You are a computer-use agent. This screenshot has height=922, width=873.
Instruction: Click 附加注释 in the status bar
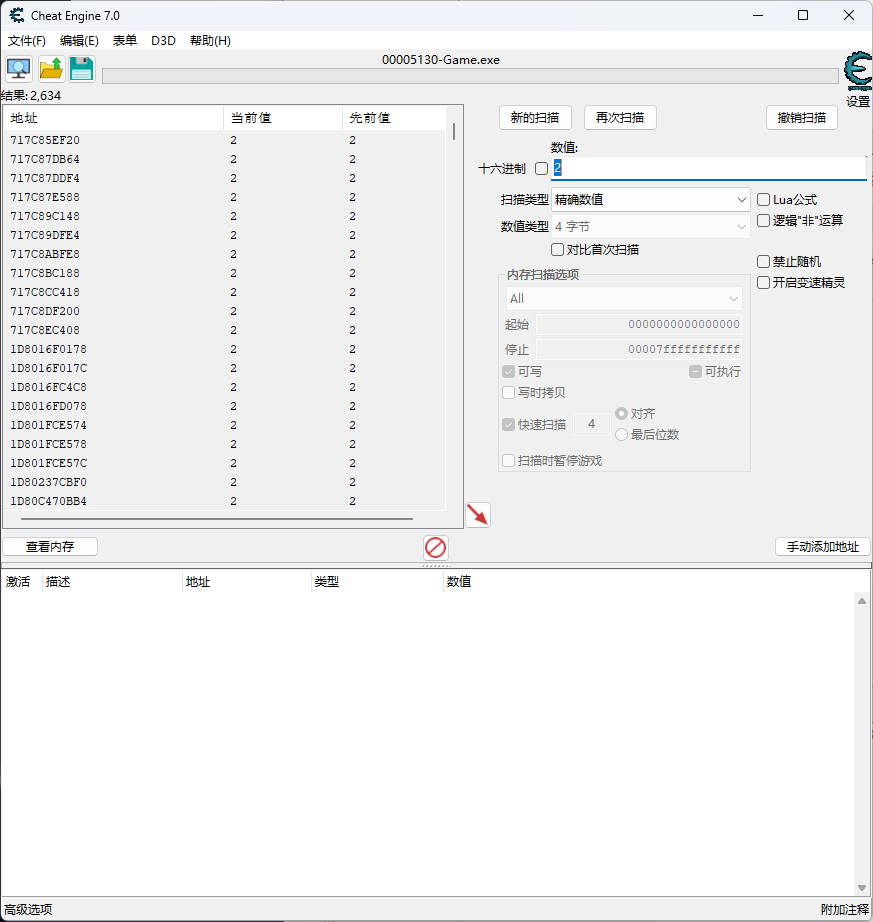click(845, 910)
